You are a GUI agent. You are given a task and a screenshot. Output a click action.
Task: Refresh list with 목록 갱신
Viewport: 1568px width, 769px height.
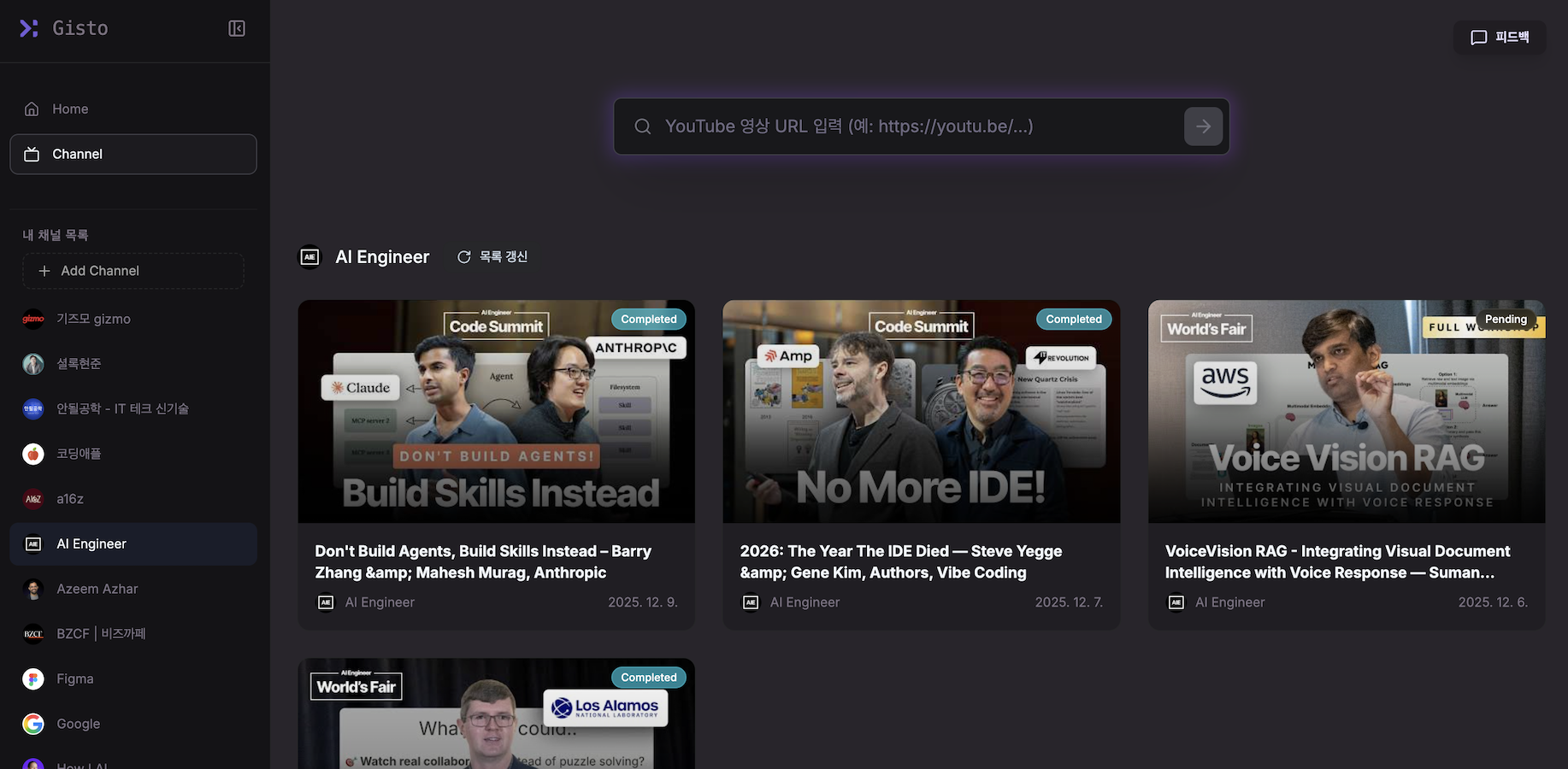click(492, 257)
